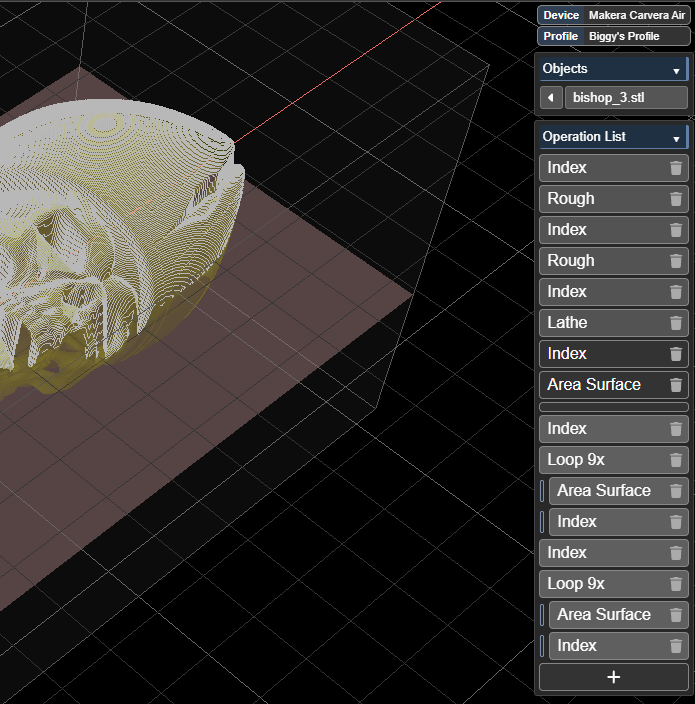
Task: Collapse the Objects panel using its arrow
Action: click(x=676, y=70)
